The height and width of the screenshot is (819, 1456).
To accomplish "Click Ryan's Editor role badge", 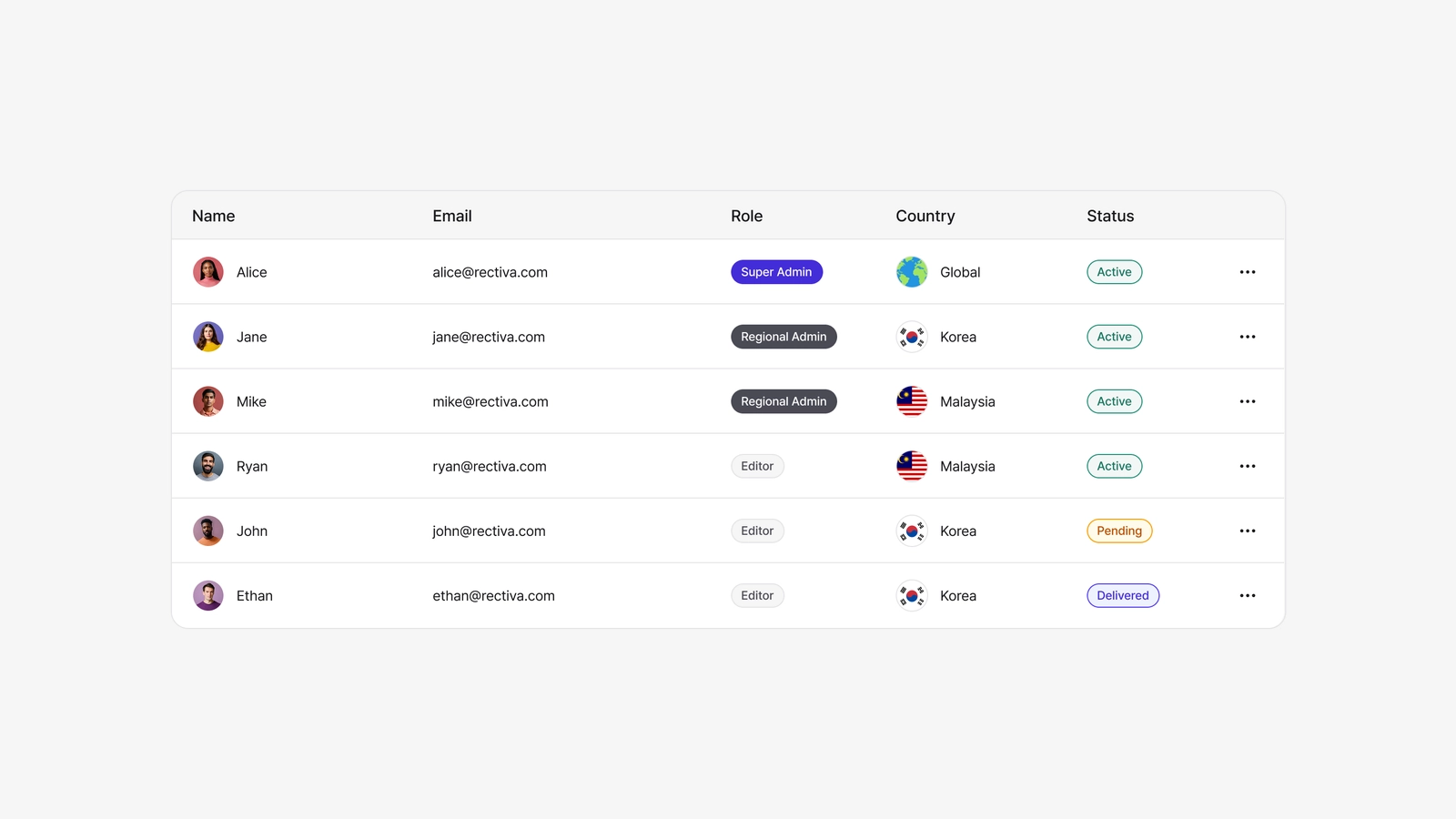I will click(x=757, y=466).
